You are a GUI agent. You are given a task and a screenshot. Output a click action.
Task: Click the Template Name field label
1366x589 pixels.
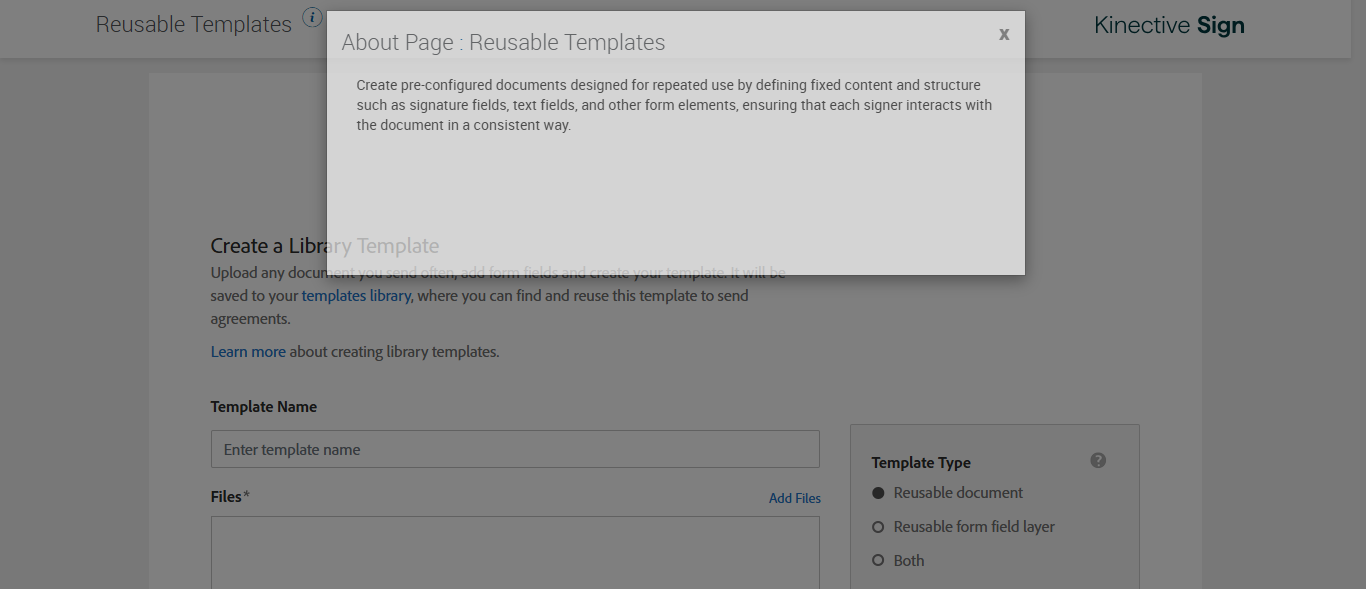pos(264,407)
